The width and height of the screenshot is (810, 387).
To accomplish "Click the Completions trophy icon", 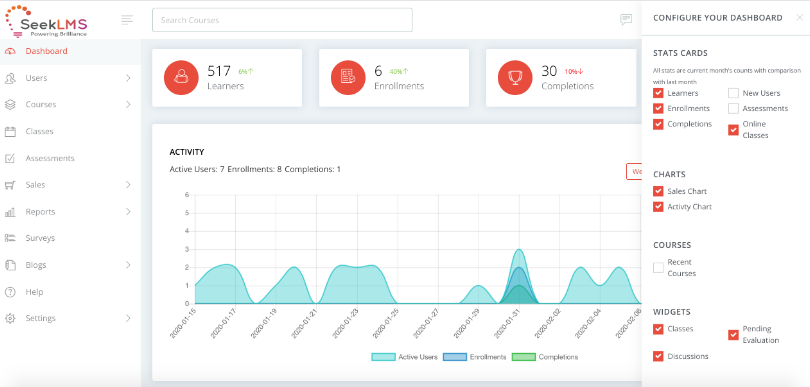I will (x=515, y=78).
